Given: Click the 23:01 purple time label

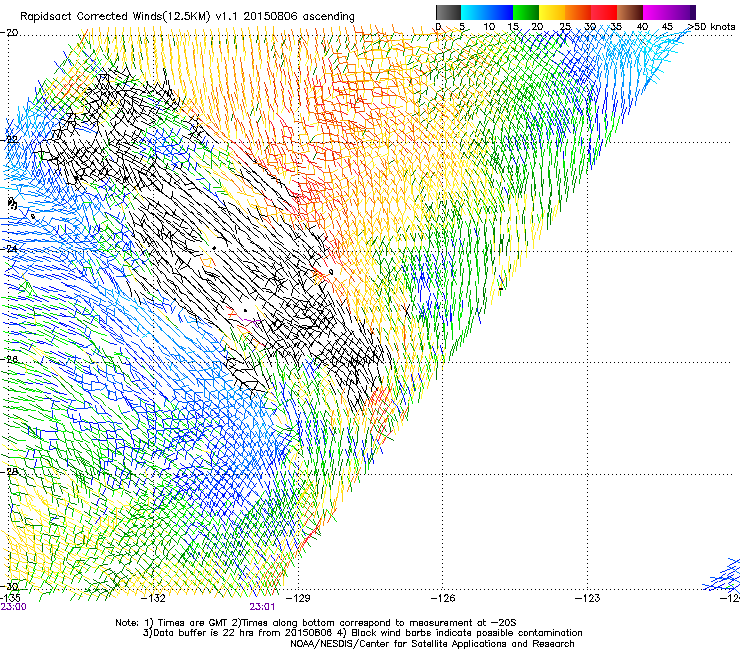Looking at the screenshot, I should tap(262, 607).
